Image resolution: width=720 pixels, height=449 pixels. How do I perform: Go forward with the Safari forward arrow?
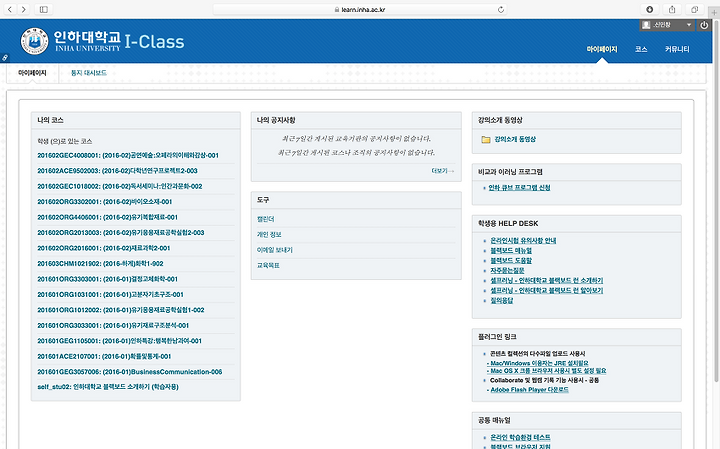coord(23,9)
